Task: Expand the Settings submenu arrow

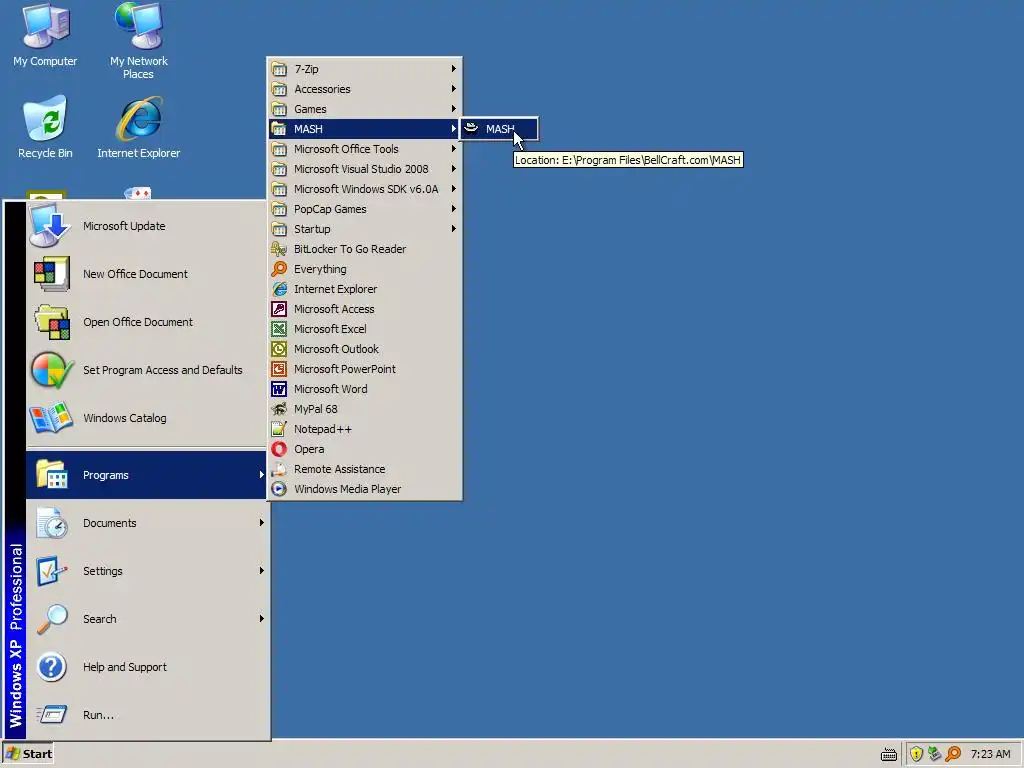Action: tap(261, 571)
